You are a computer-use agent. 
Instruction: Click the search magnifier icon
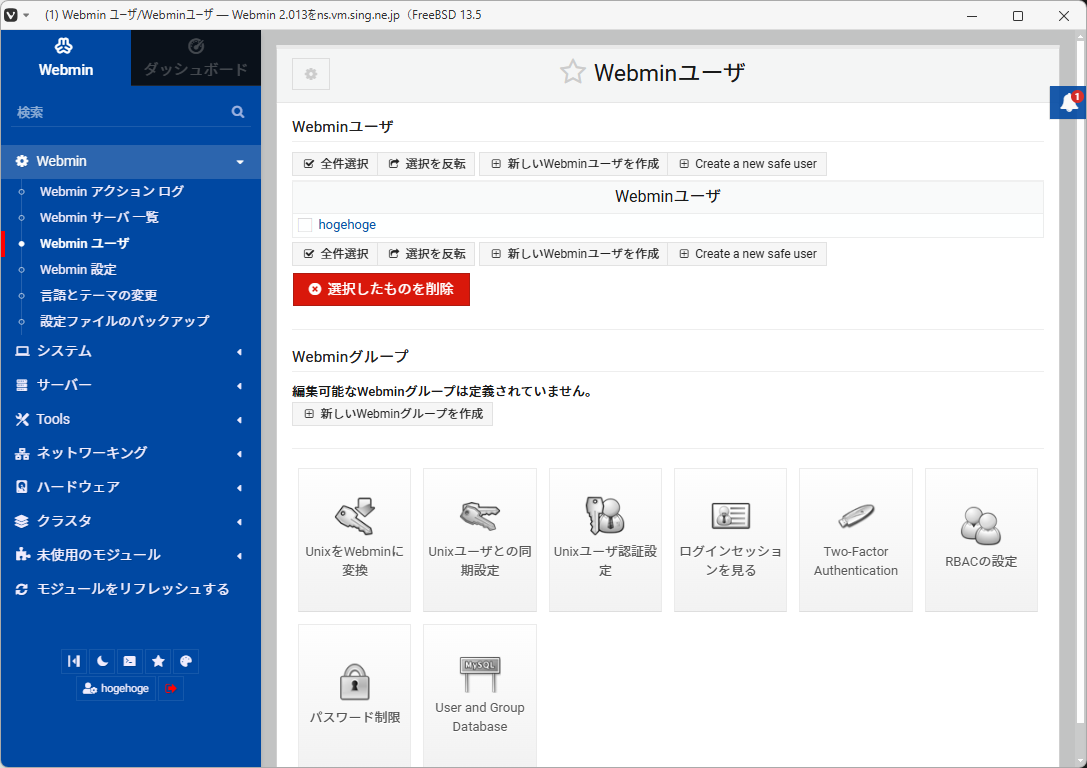[238, 112]
